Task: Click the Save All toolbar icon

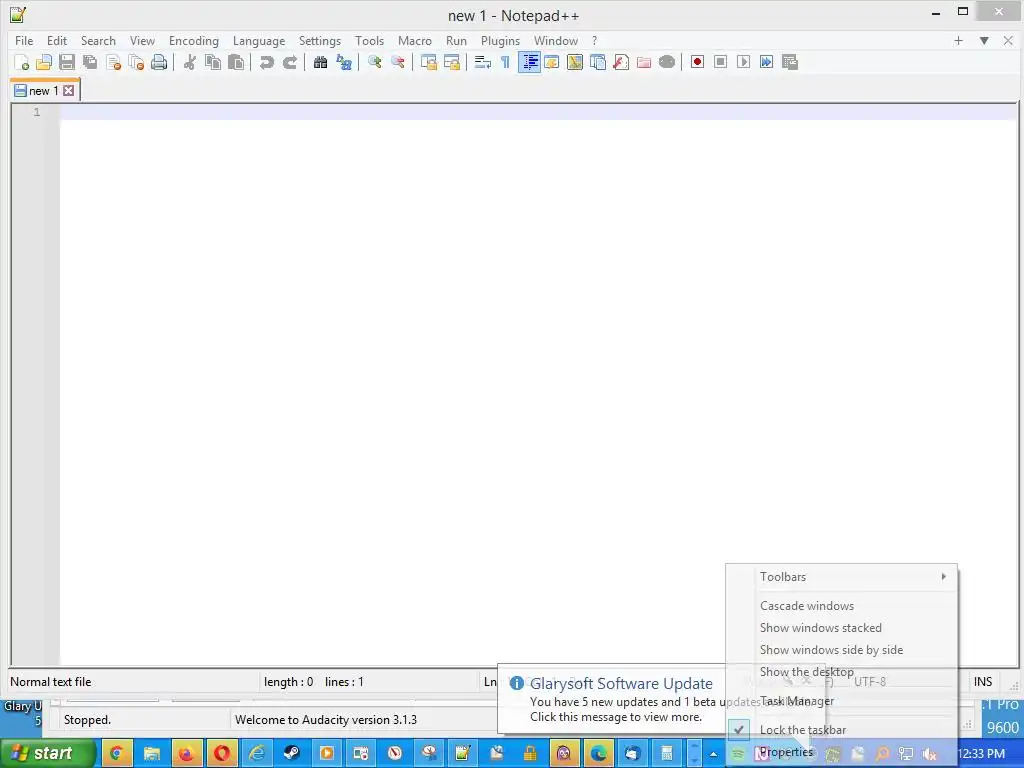Action: pyautogui.click(x=90, y=62)
